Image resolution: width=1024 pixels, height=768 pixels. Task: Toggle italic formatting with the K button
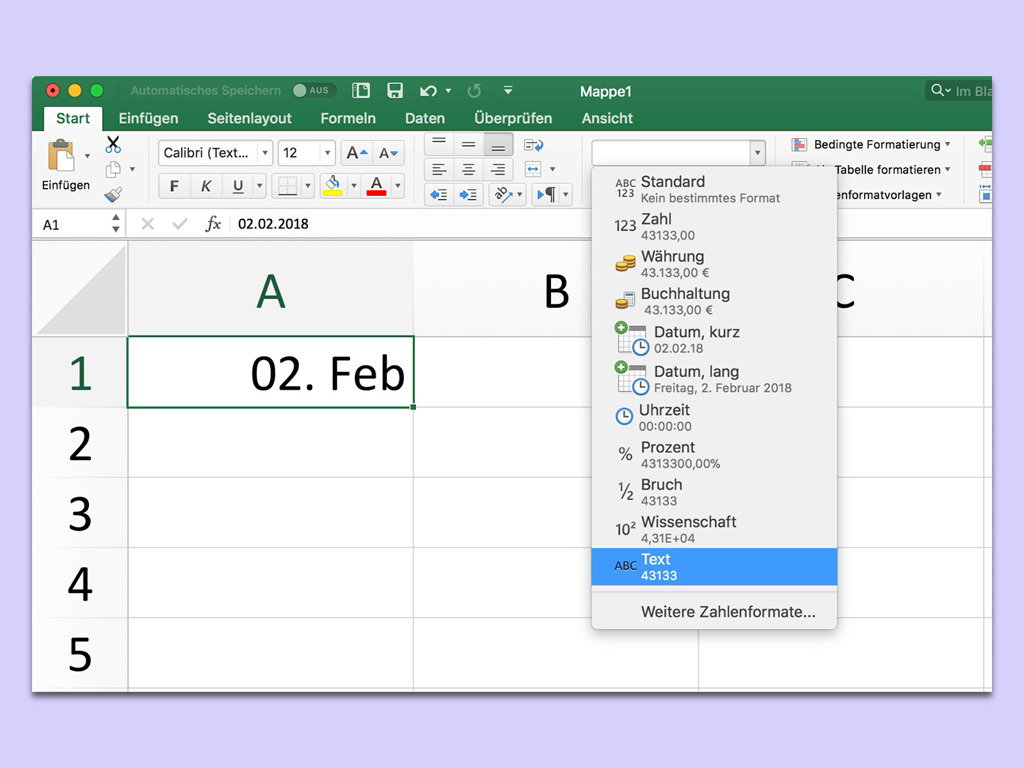coord(206,186)
